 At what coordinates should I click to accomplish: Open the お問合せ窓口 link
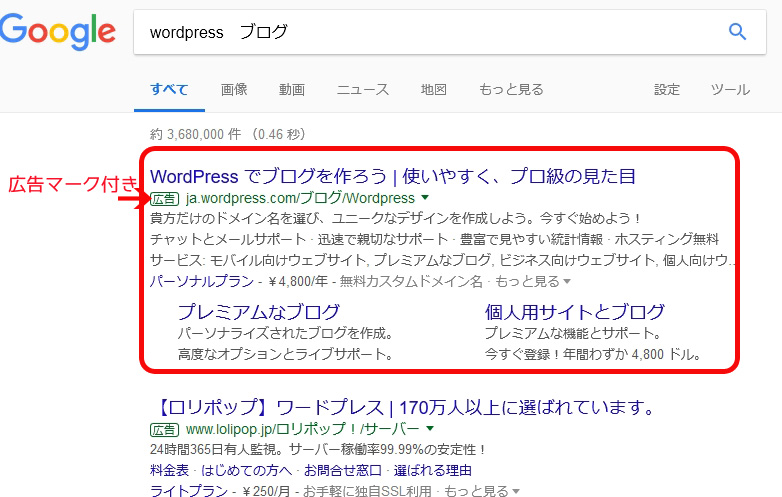point(343,470)
